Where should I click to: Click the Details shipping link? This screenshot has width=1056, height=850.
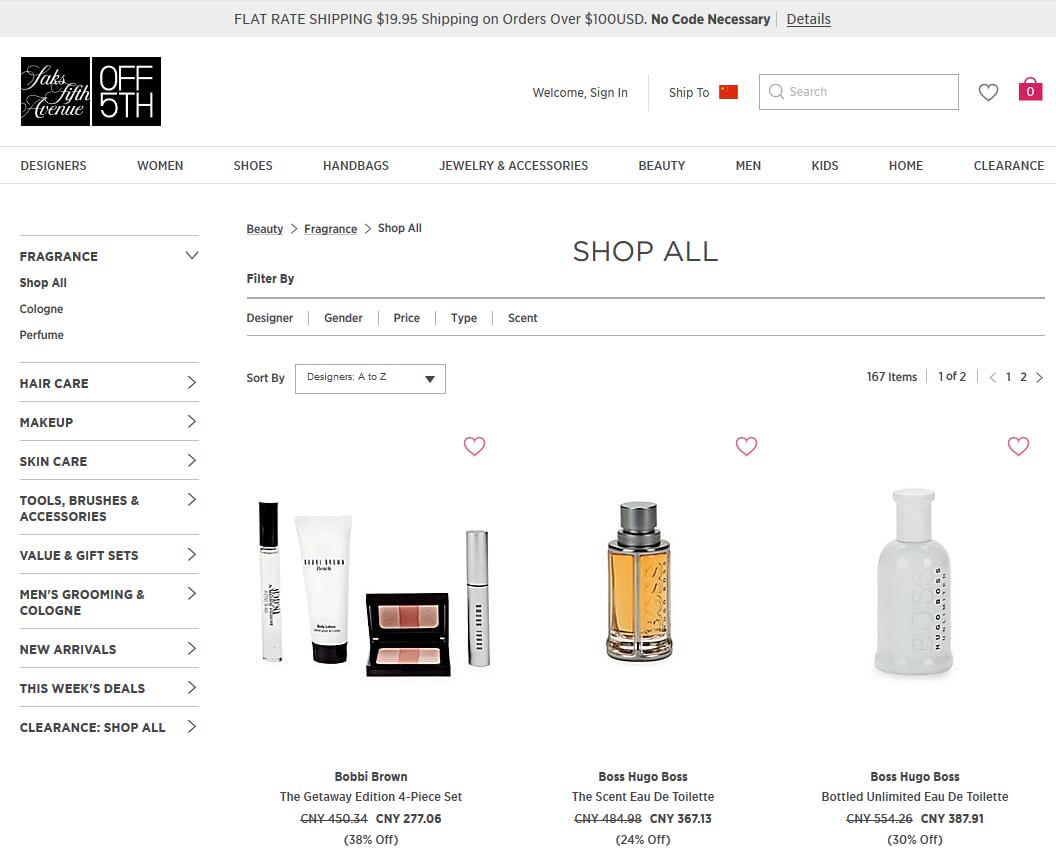(x=809, y=20)
